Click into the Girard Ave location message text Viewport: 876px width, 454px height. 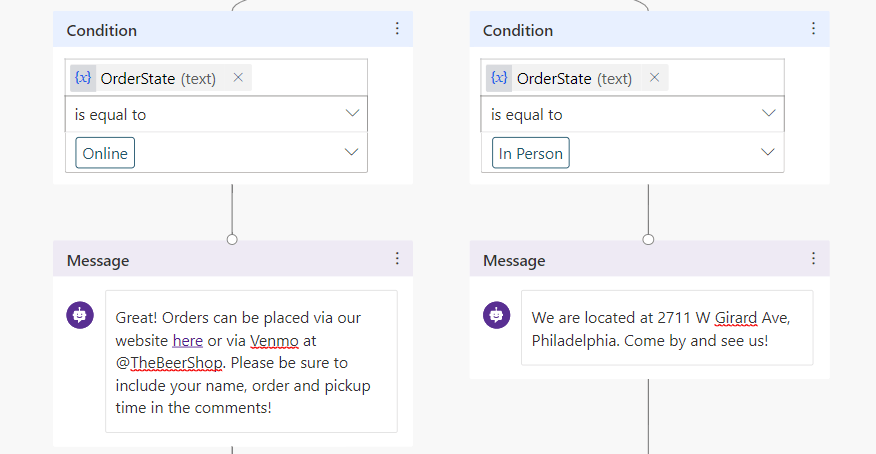[x=660, y=328]
